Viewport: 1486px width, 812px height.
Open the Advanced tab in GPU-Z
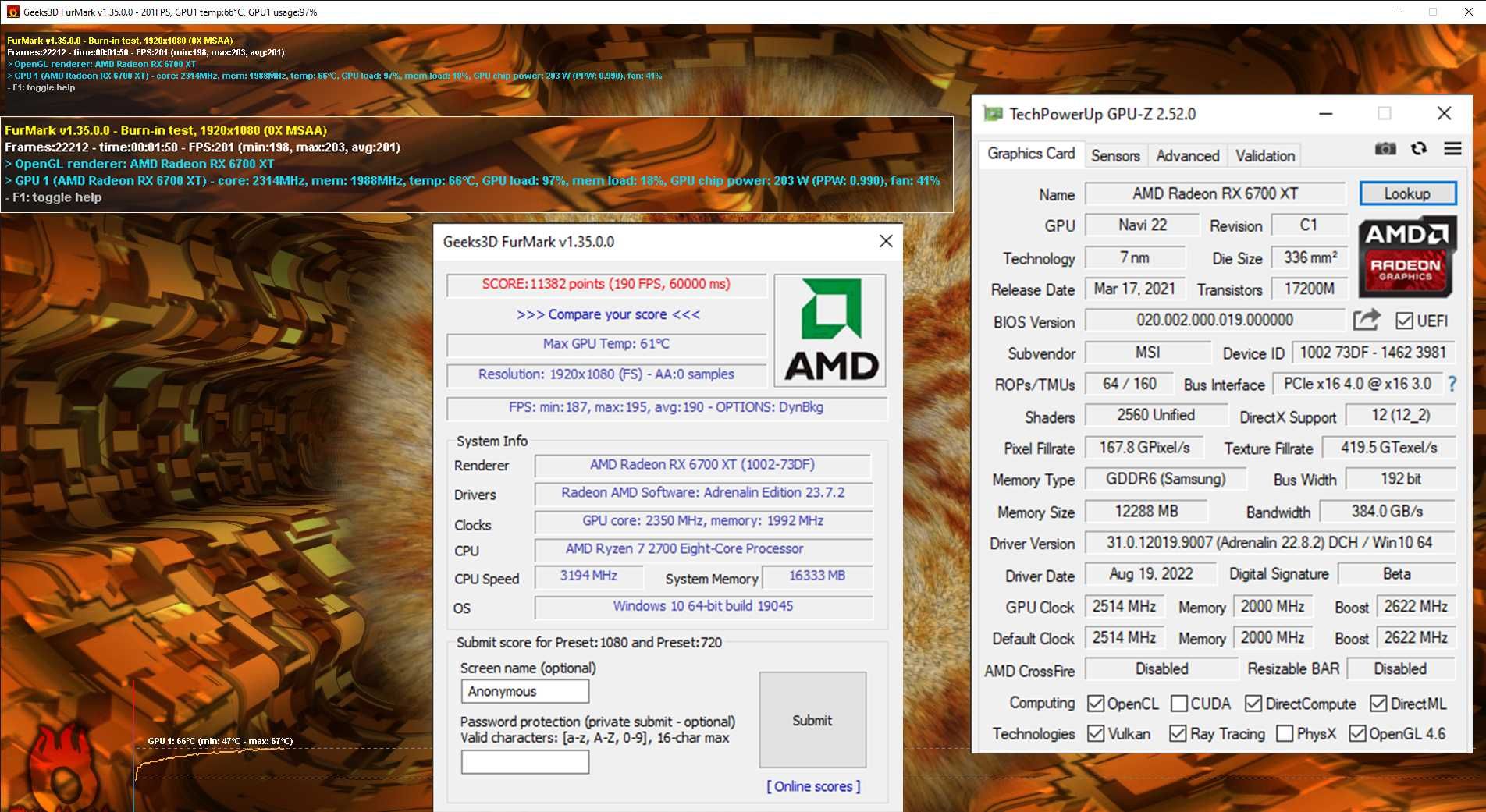coord(1187,156)
